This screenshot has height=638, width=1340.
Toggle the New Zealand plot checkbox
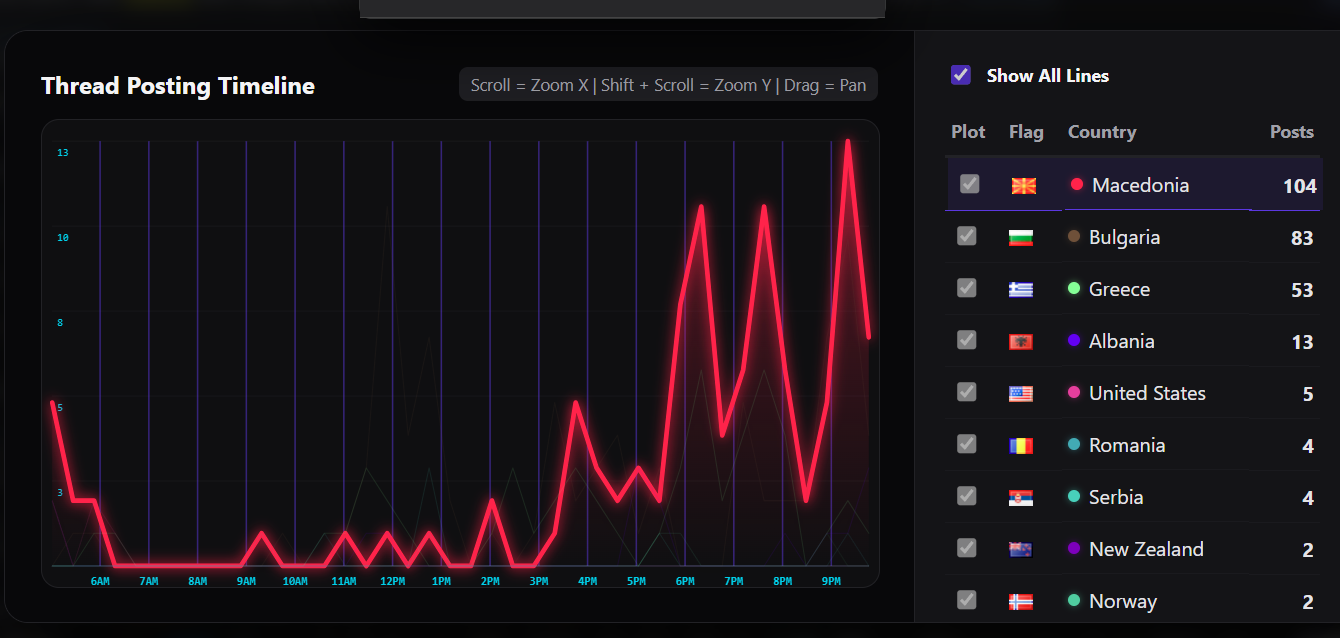click(967, 547)
